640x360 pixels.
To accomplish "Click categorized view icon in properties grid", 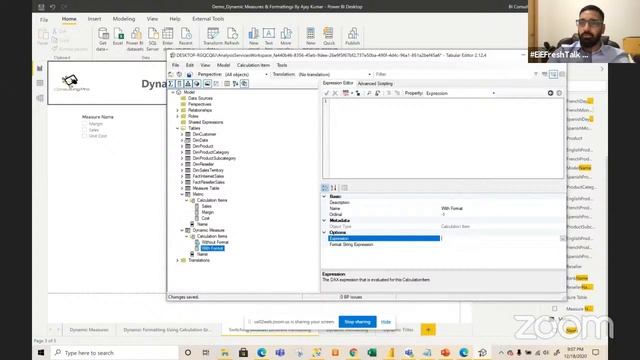I will (x=325, y=188).
